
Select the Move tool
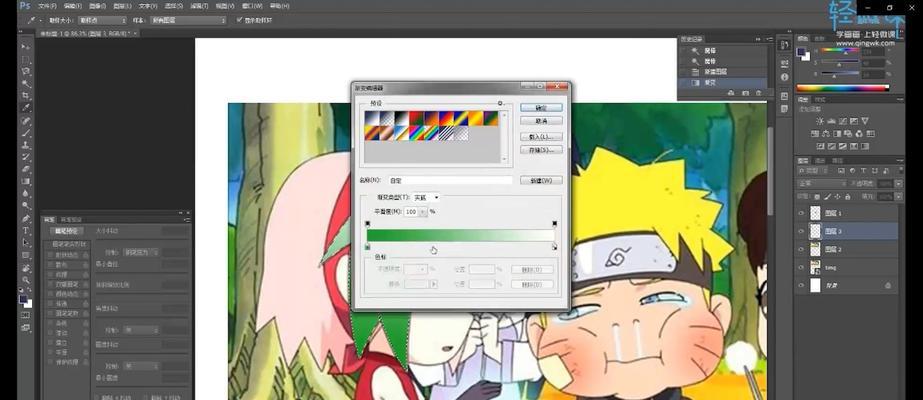[x=25, y=46]
